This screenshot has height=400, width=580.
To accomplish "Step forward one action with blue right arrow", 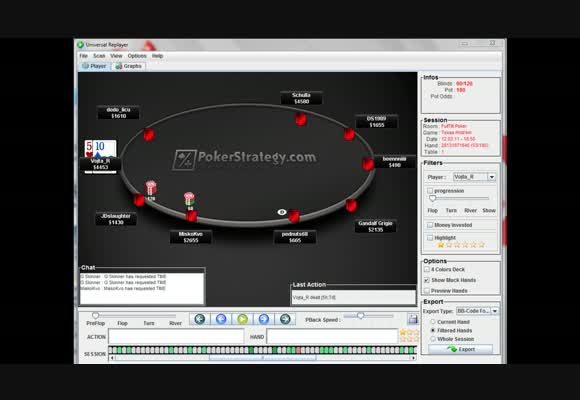I will pyautogui.click(x=264, y=319).
